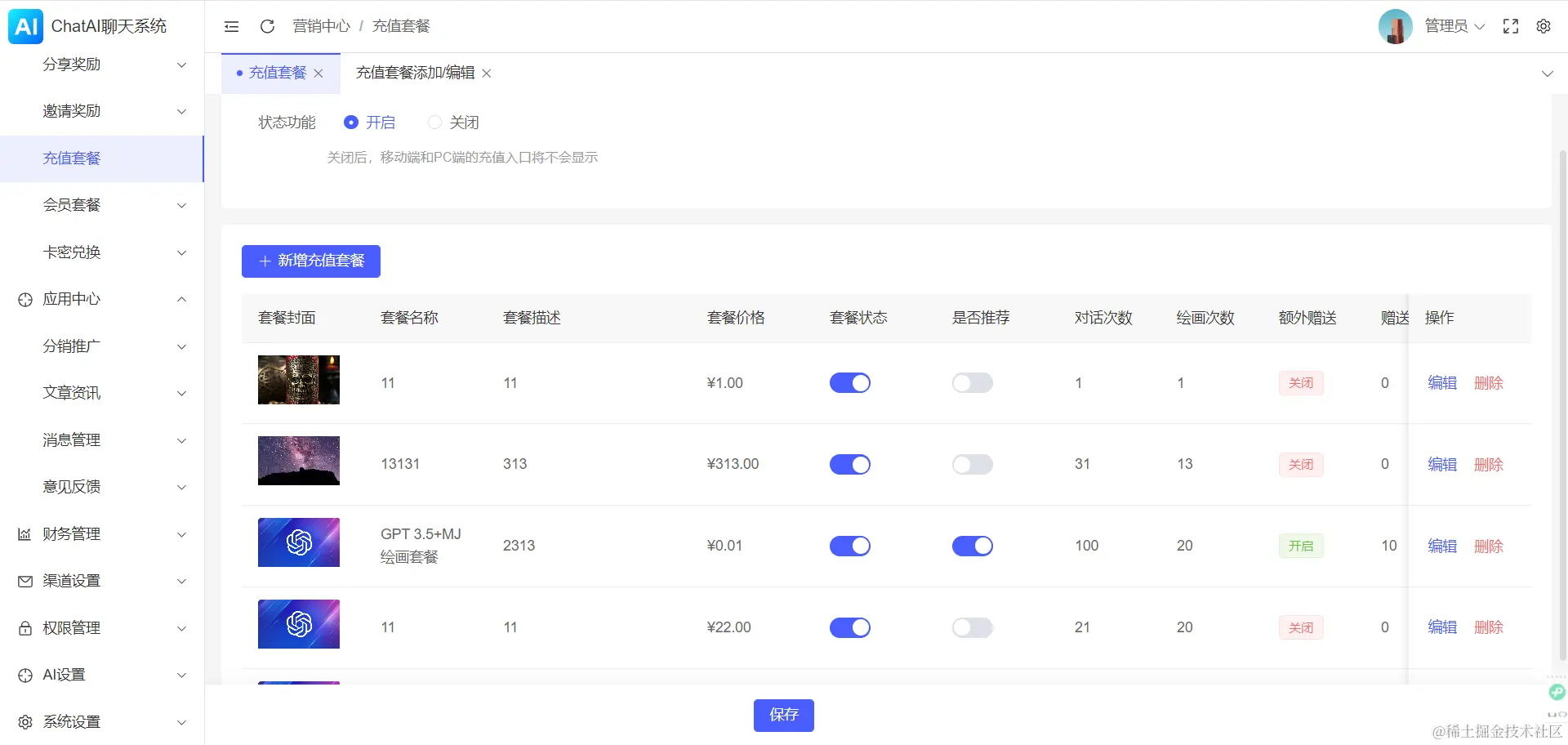Screen dimensions: 1568x745
Task: Select 充值套餐 in the sidebar
Action: pyautogui.click(x=101, y=158)
